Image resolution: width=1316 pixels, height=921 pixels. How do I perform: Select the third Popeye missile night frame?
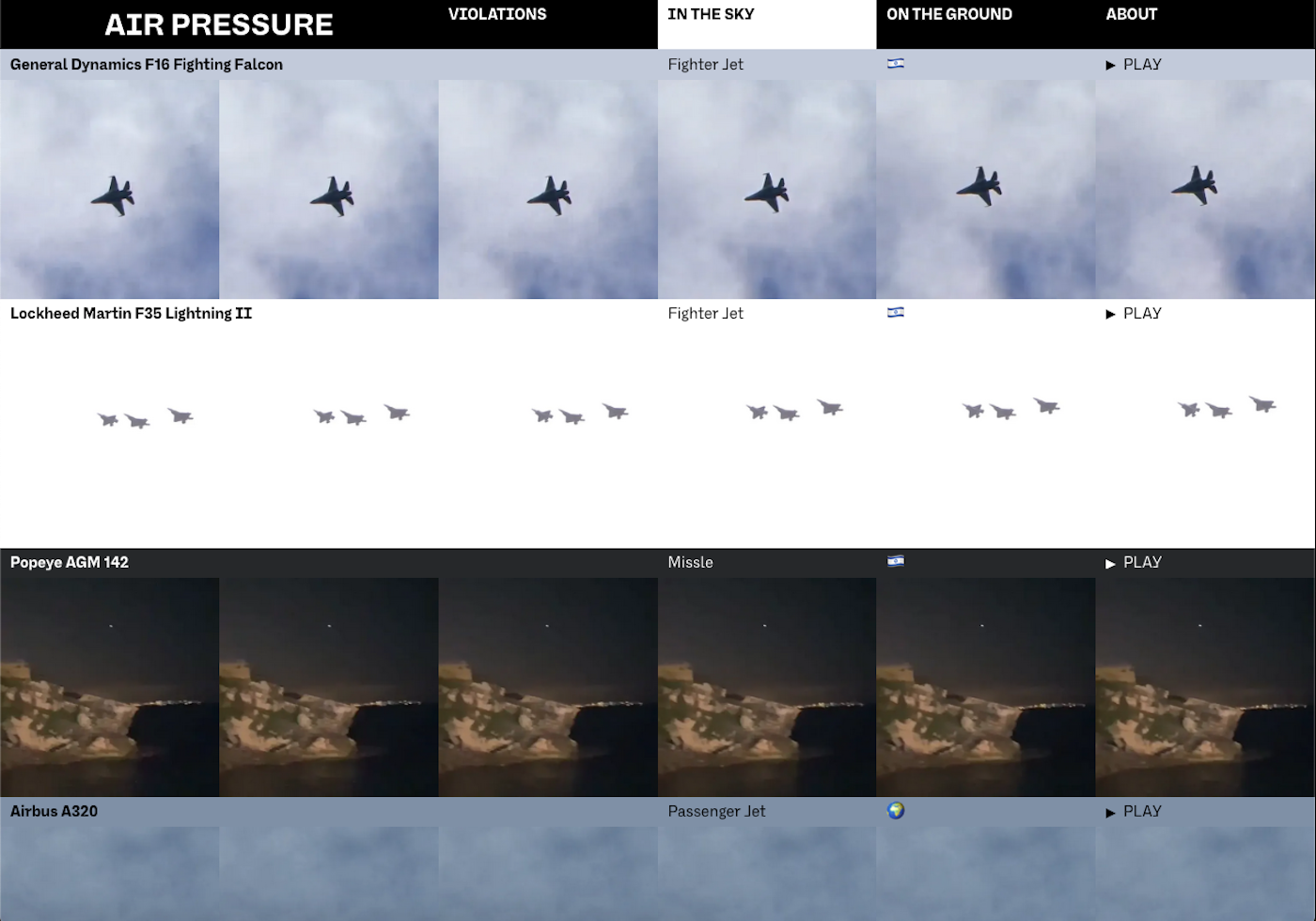(x=548, y=687)
